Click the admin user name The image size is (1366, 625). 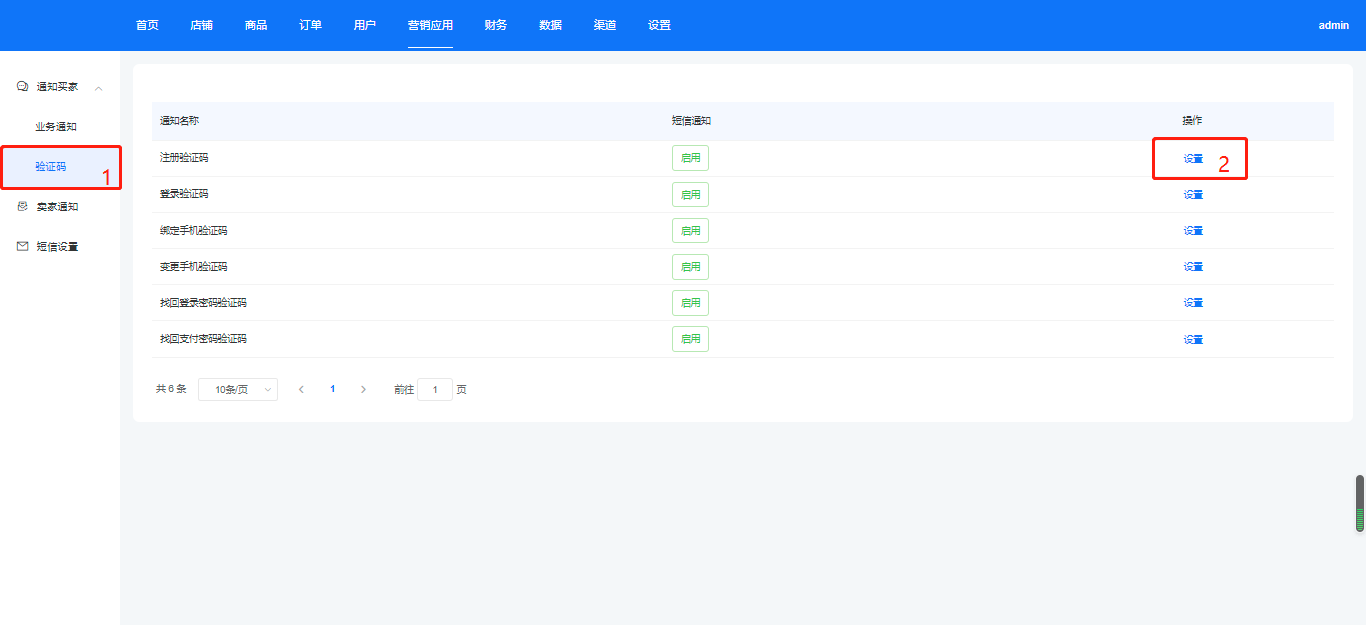click(x=1333, y=25)
